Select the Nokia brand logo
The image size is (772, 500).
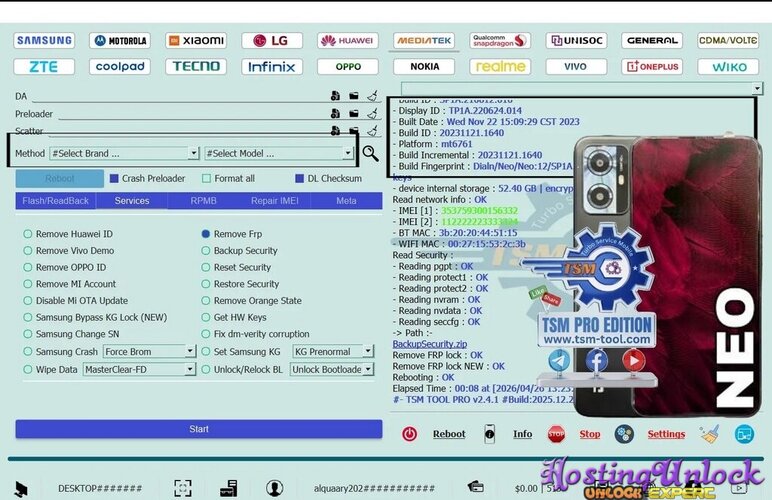[424, 66]
